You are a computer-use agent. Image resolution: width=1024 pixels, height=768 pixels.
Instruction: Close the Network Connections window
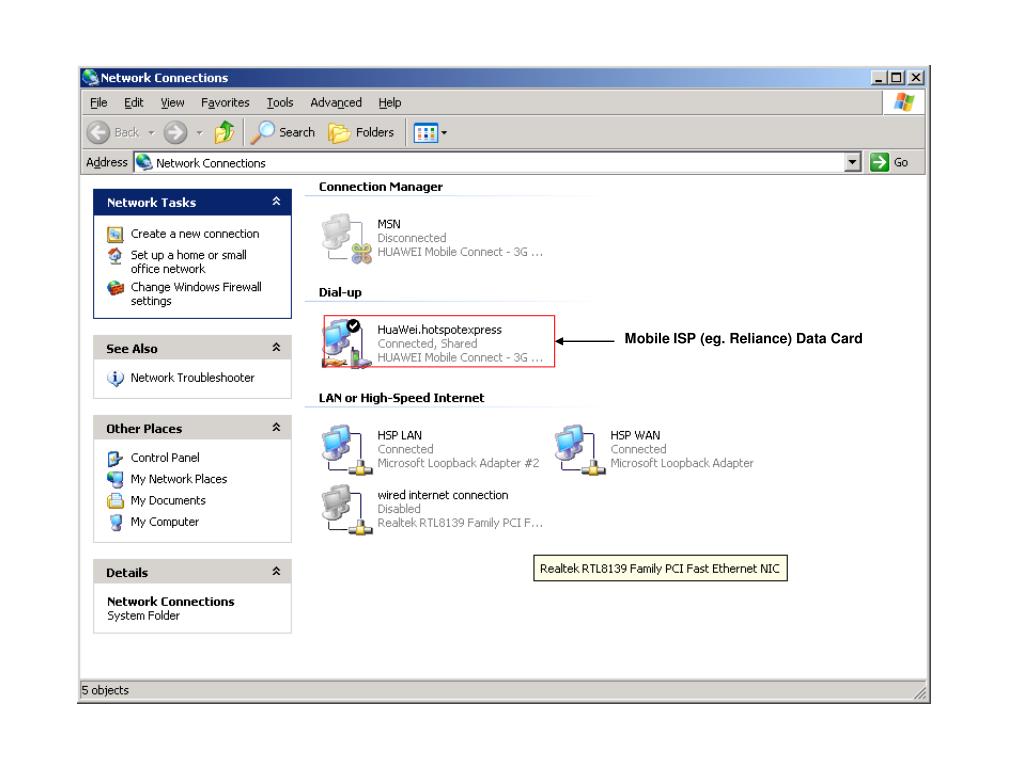916,78
